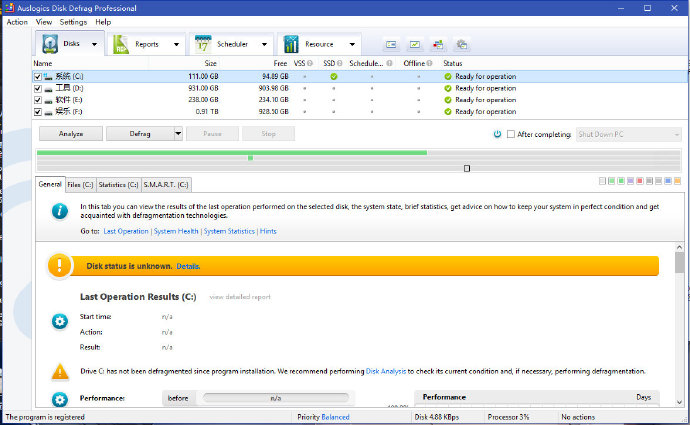Click the SSD column help icon
Screen dimensions: 690x425
pos(339,63)
